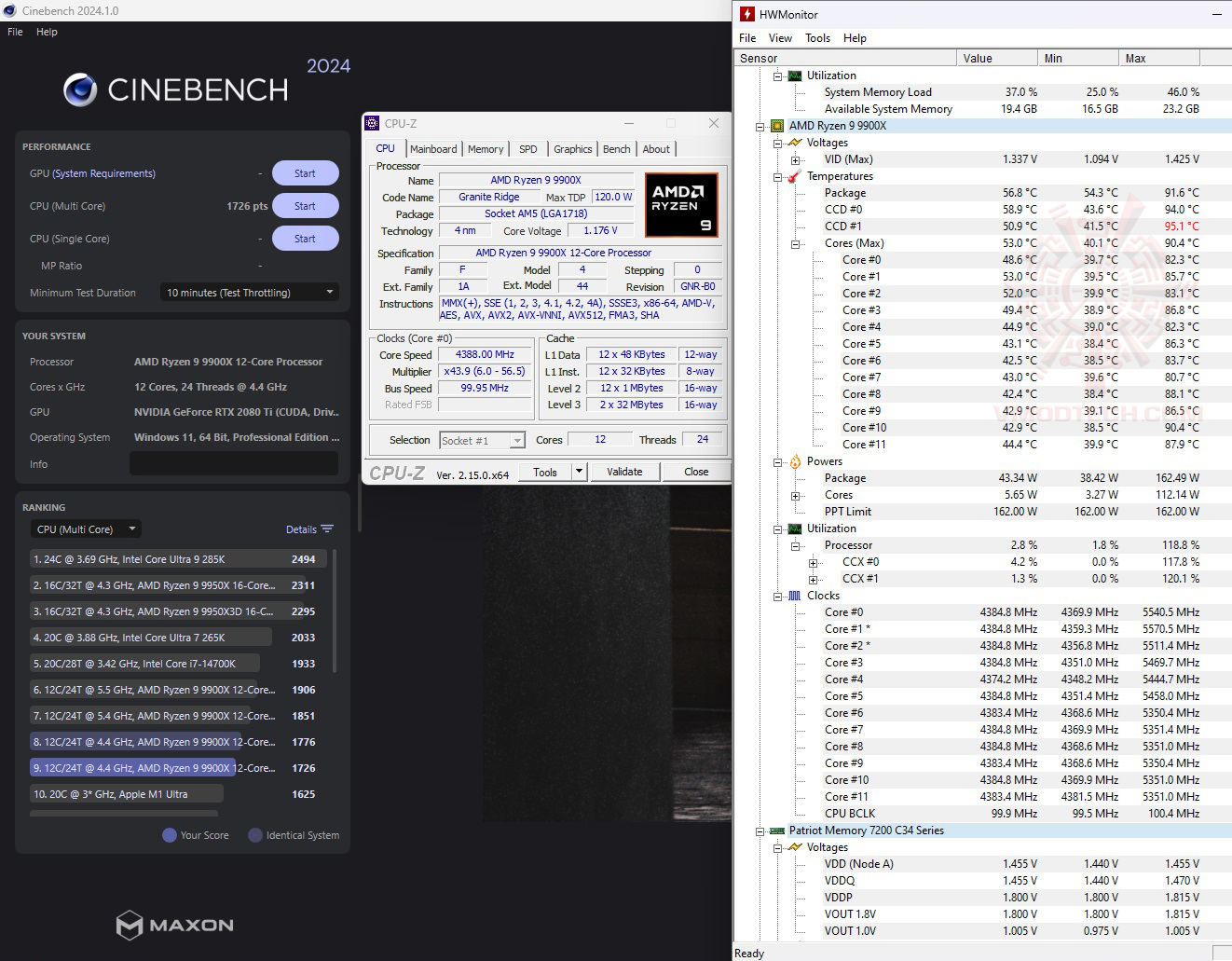Start the CPU (Multi Core) benchmark

click(305, 206)
